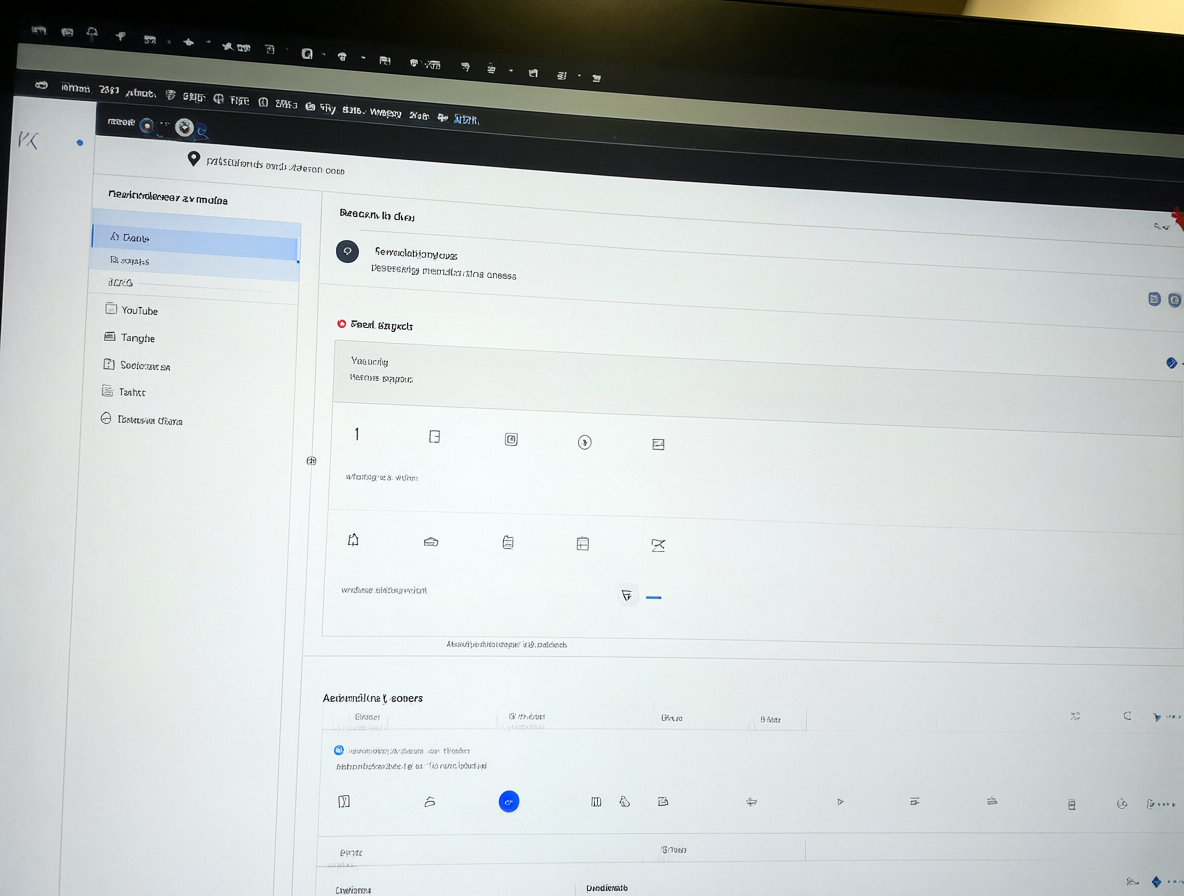Open the larger light-colored avatar in the dark header bar

(184, 128)
